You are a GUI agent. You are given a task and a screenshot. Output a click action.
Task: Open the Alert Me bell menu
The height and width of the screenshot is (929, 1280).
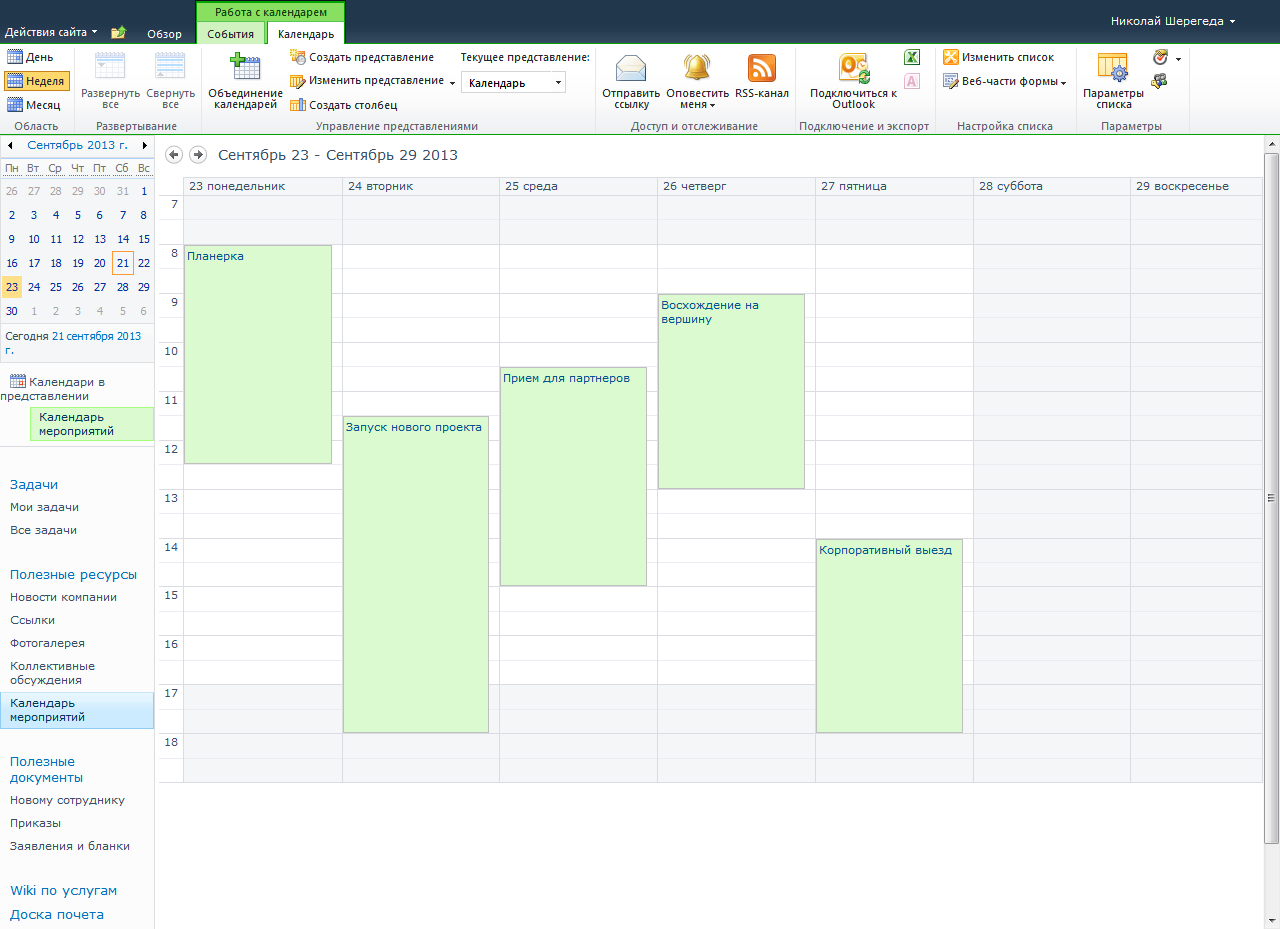click(x=697, y=80)
